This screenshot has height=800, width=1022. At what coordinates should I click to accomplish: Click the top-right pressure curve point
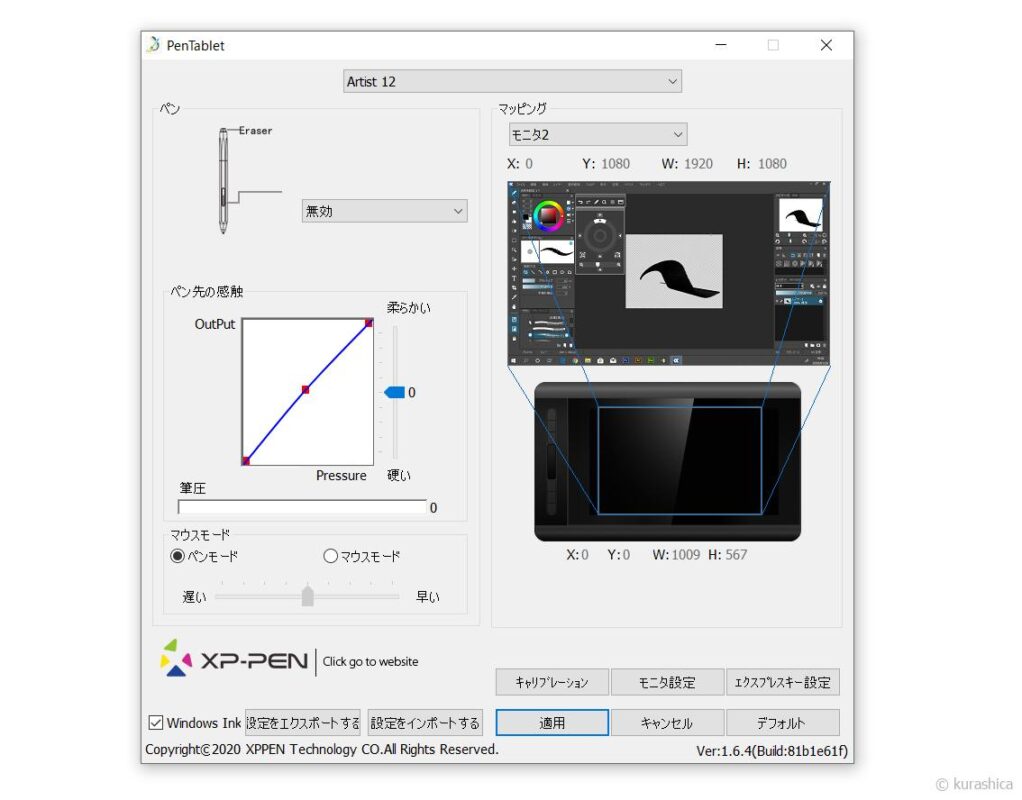click(x=369, y=322)
